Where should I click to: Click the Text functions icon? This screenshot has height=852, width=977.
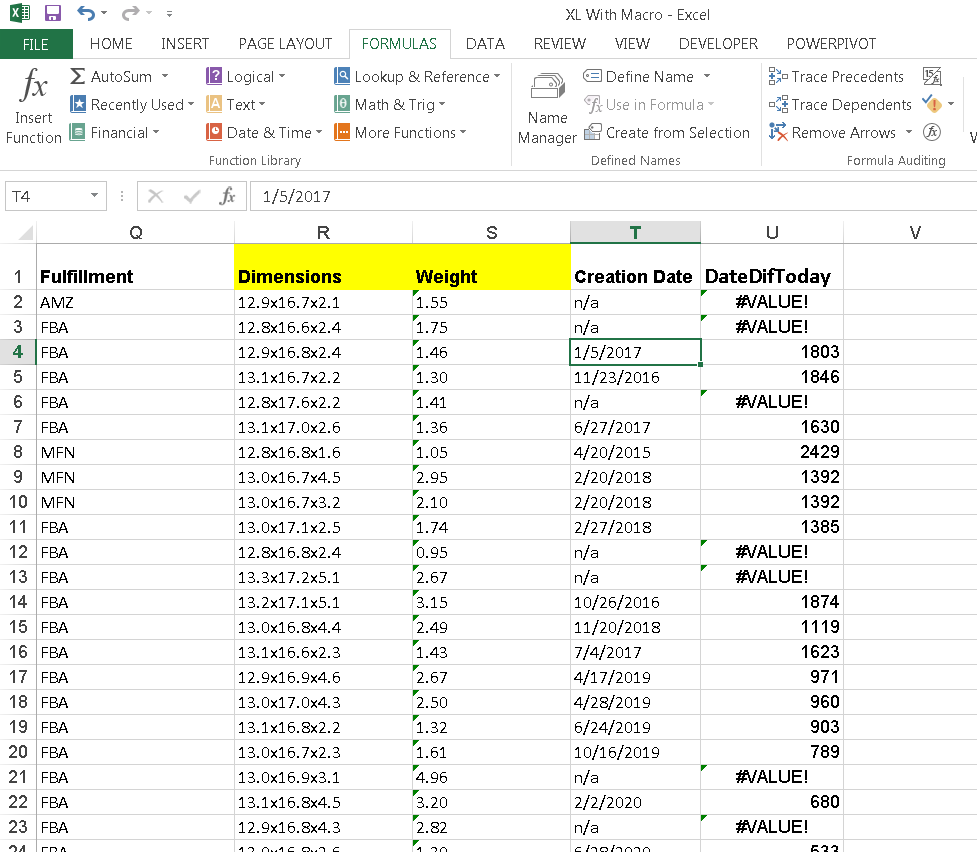click(x=214, y=104)
